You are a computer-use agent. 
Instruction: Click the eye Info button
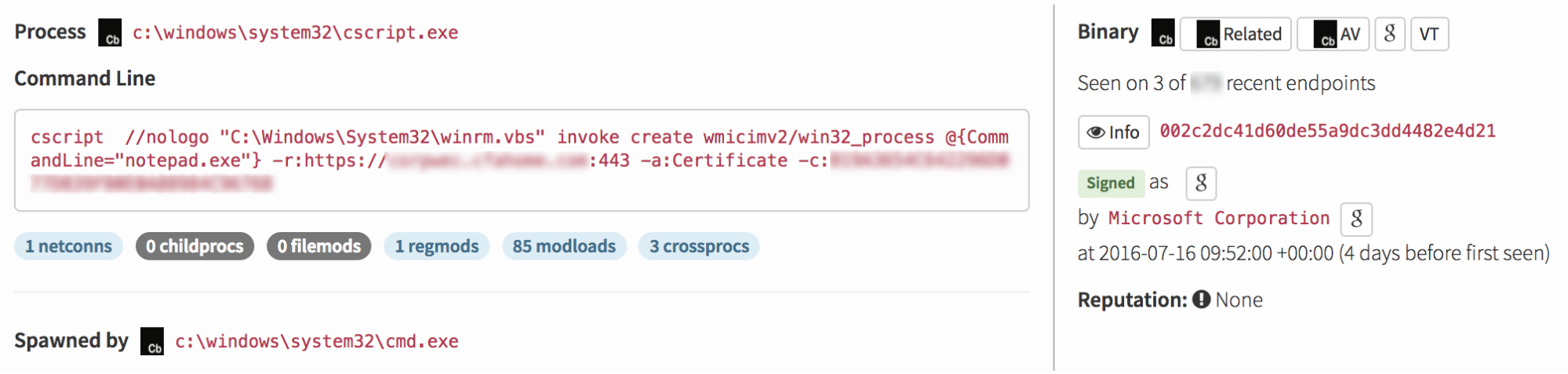pyautogui.click(x=1113, y=132)
